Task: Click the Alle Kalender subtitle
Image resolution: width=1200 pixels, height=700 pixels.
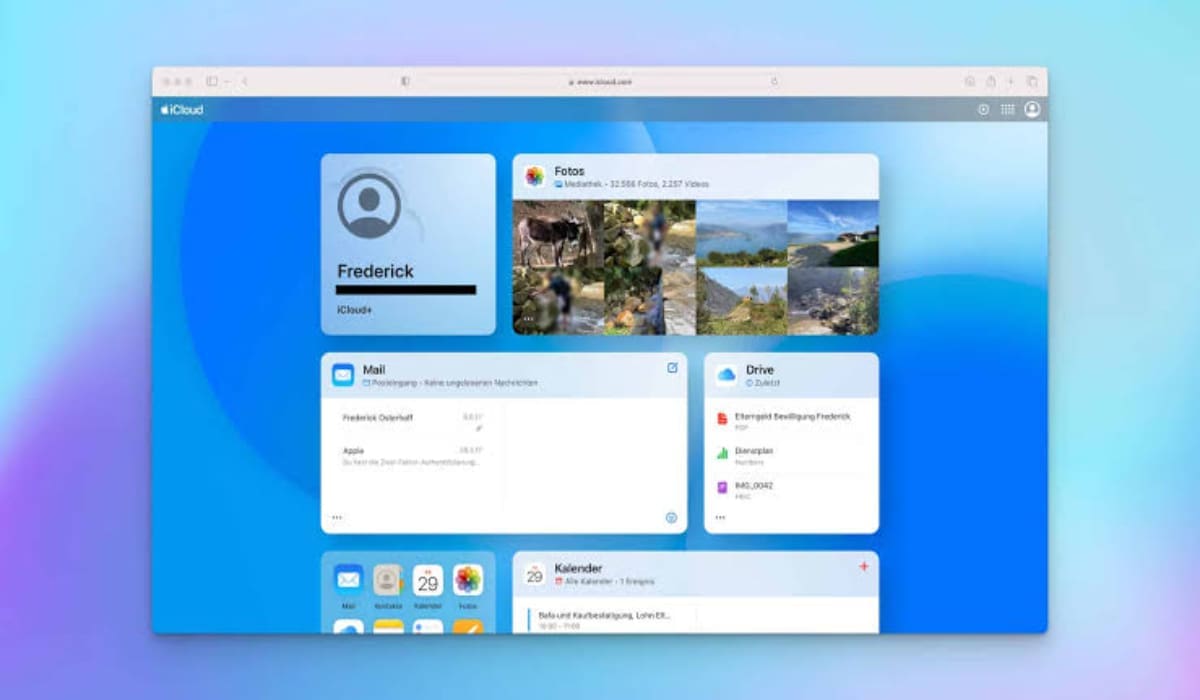Action: 605,581
